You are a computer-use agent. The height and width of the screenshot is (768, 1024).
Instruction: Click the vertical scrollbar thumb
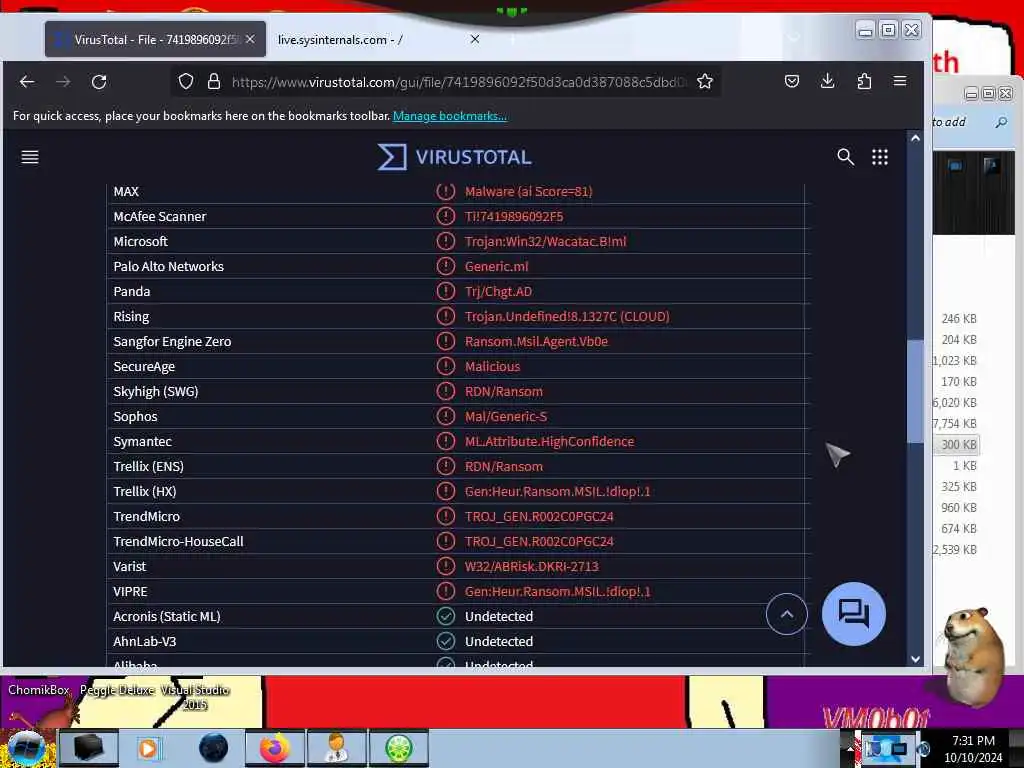coord(915,392)
